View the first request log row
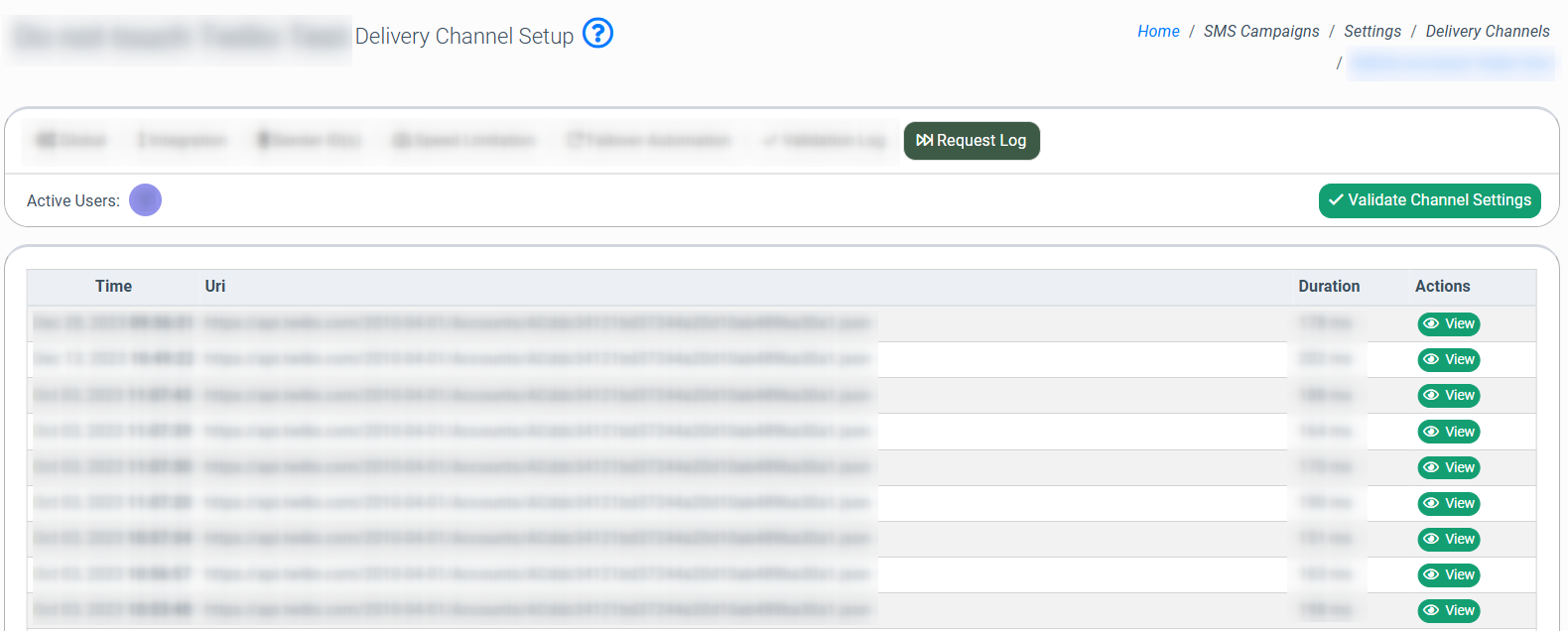The width and height of the screenshot is (1568, 631). point(1448,324)
